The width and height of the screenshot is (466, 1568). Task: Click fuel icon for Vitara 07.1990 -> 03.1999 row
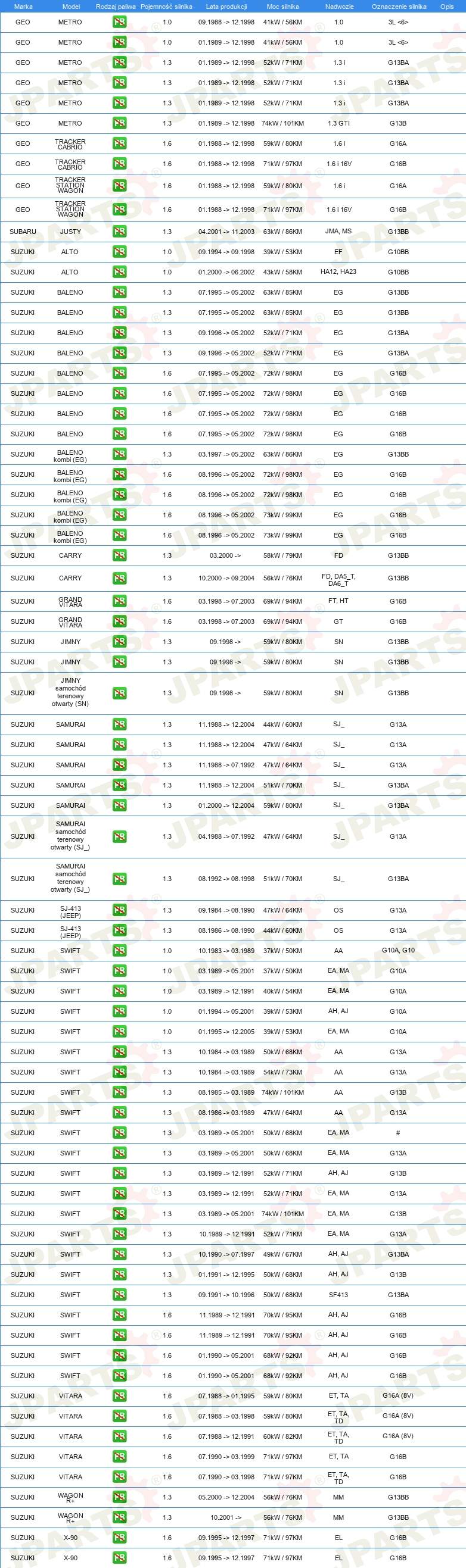(x=119, y=1457)
